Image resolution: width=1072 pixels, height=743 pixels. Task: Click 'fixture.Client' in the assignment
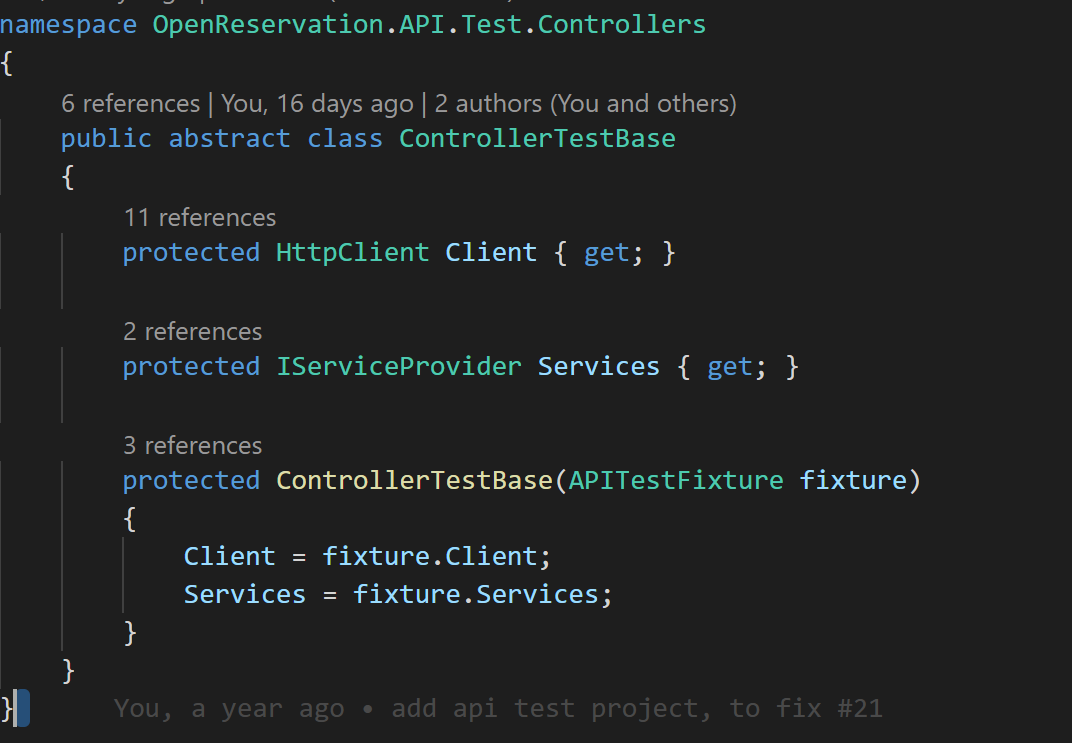[429, 556]
